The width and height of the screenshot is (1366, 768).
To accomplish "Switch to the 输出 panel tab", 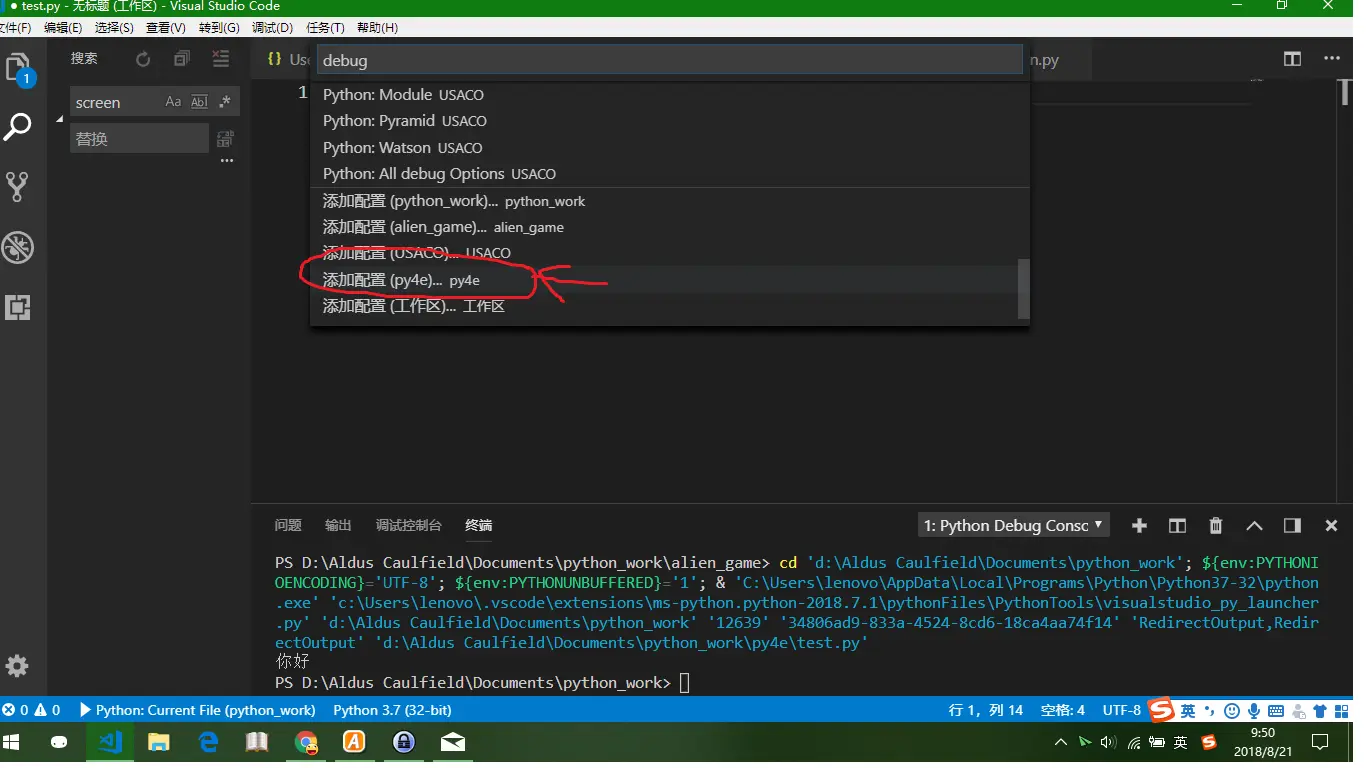I will tap(338, 525).
